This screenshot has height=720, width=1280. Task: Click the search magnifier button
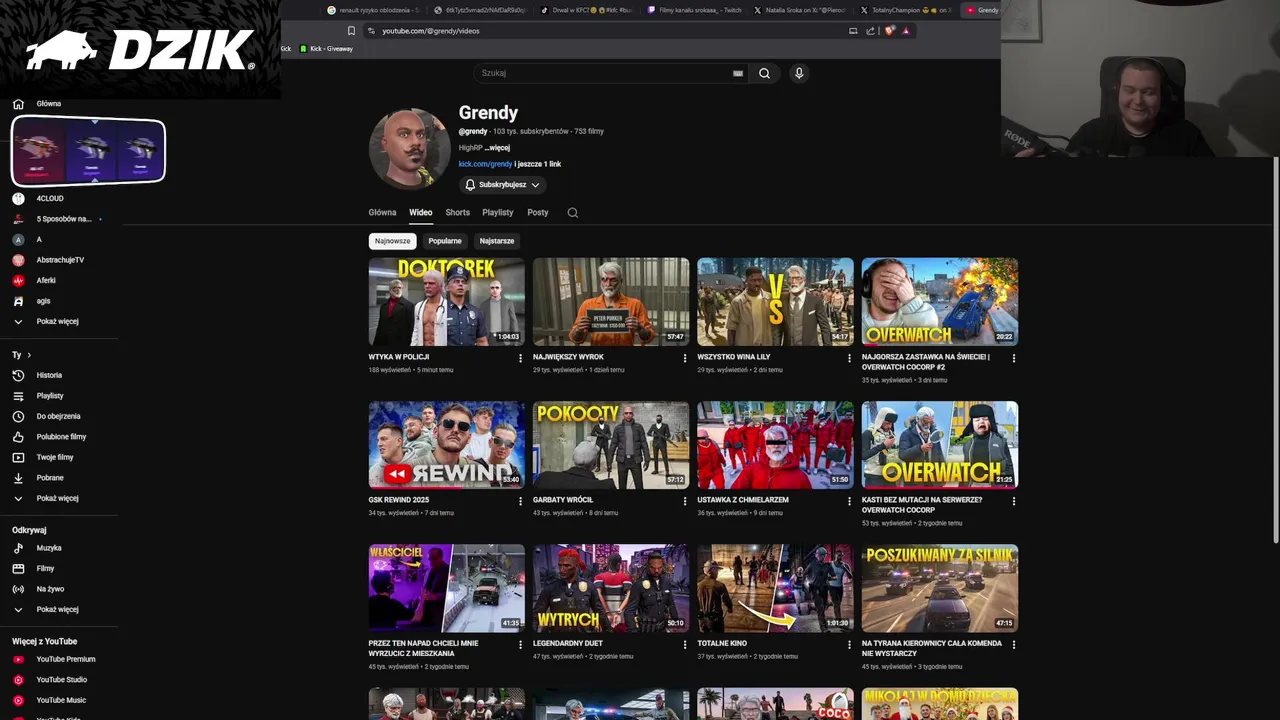(764, 73)
